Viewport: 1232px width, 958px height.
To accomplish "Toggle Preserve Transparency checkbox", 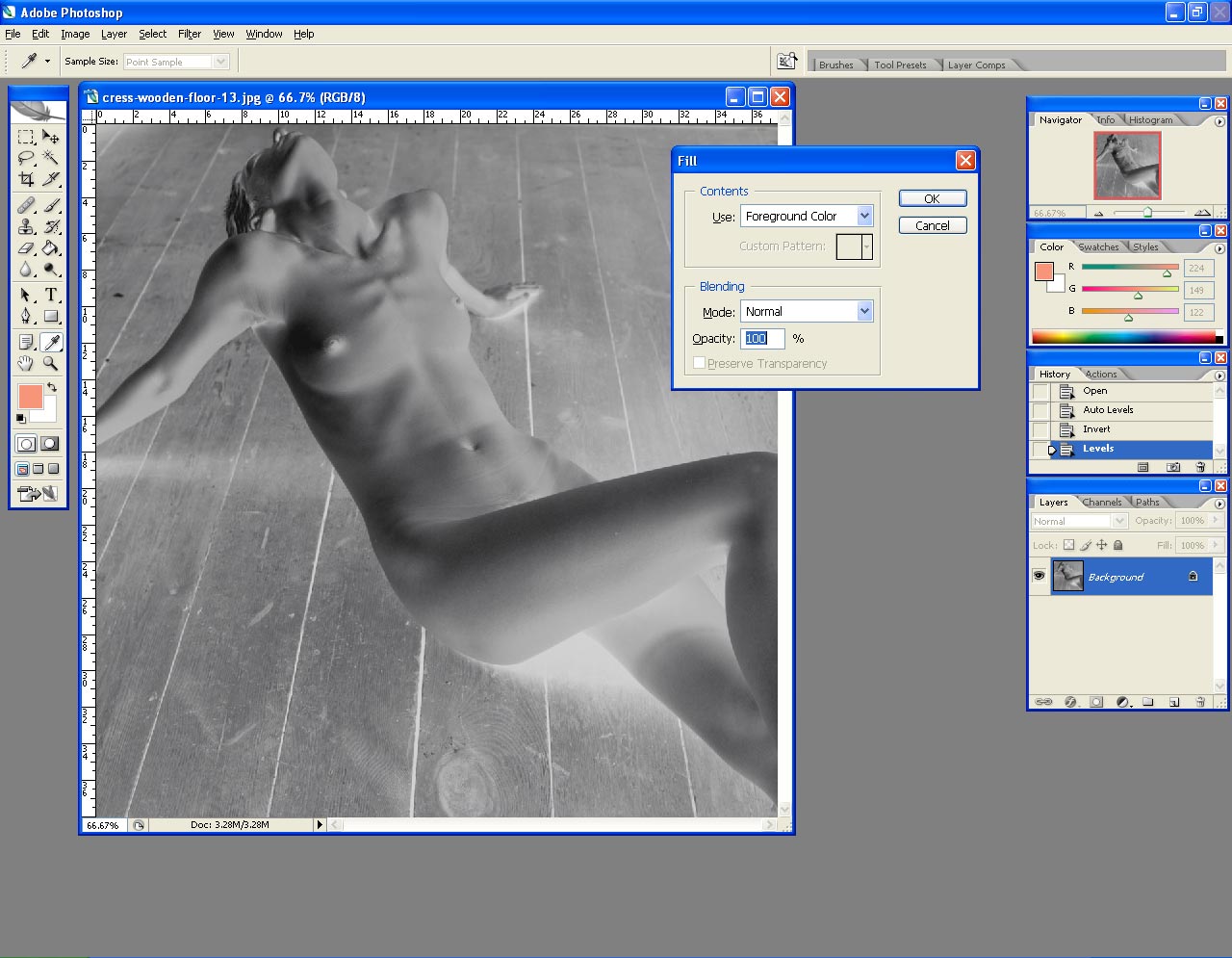I will coord(699,363).
